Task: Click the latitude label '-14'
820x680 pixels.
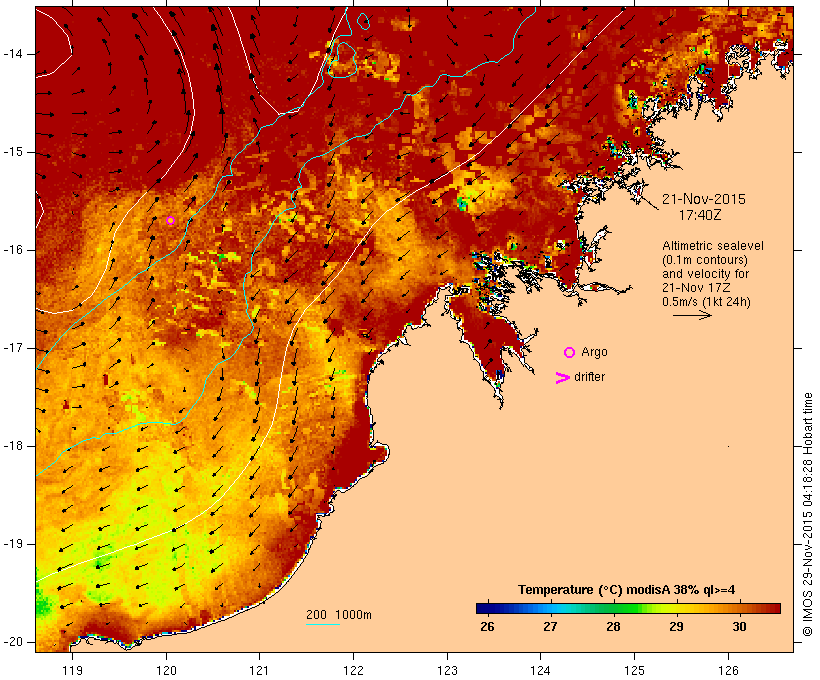Action: (x=13, y=54)
